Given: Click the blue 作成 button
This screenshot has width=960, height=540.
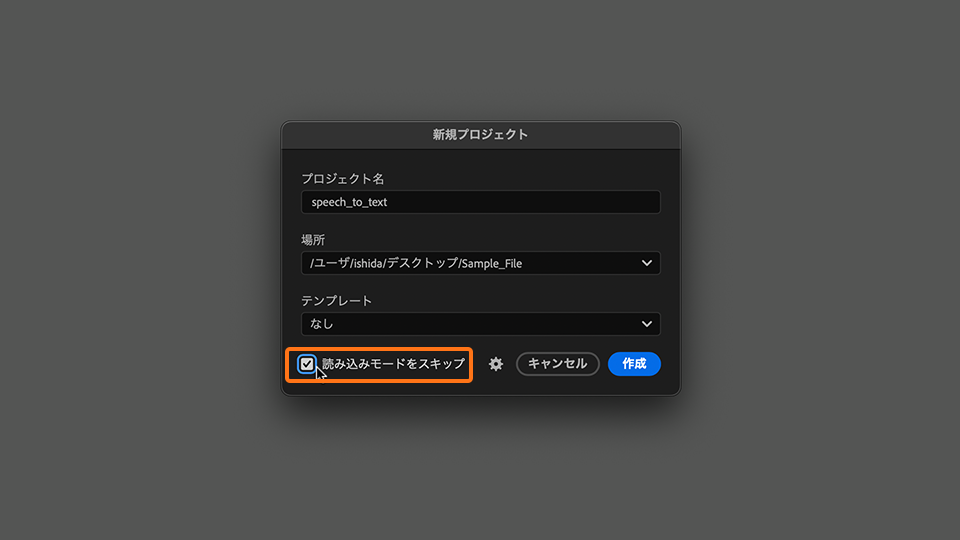Looking at the screenshot, I should click(x=634, y=364).
